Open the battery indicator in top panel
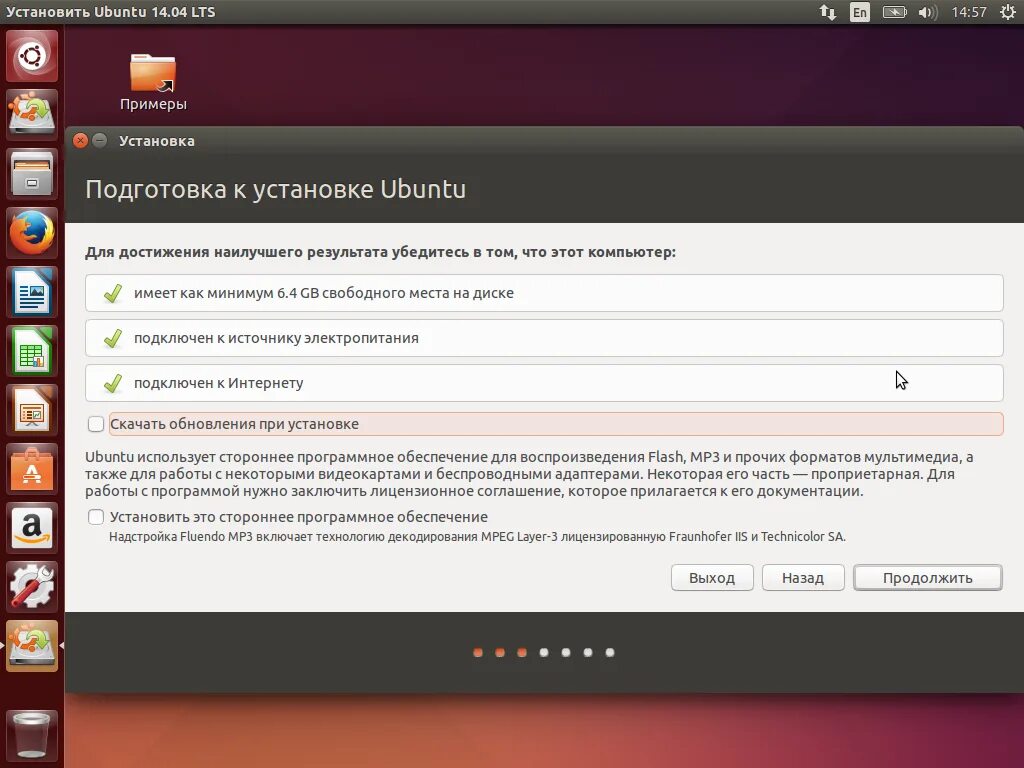 pos(894,12)
